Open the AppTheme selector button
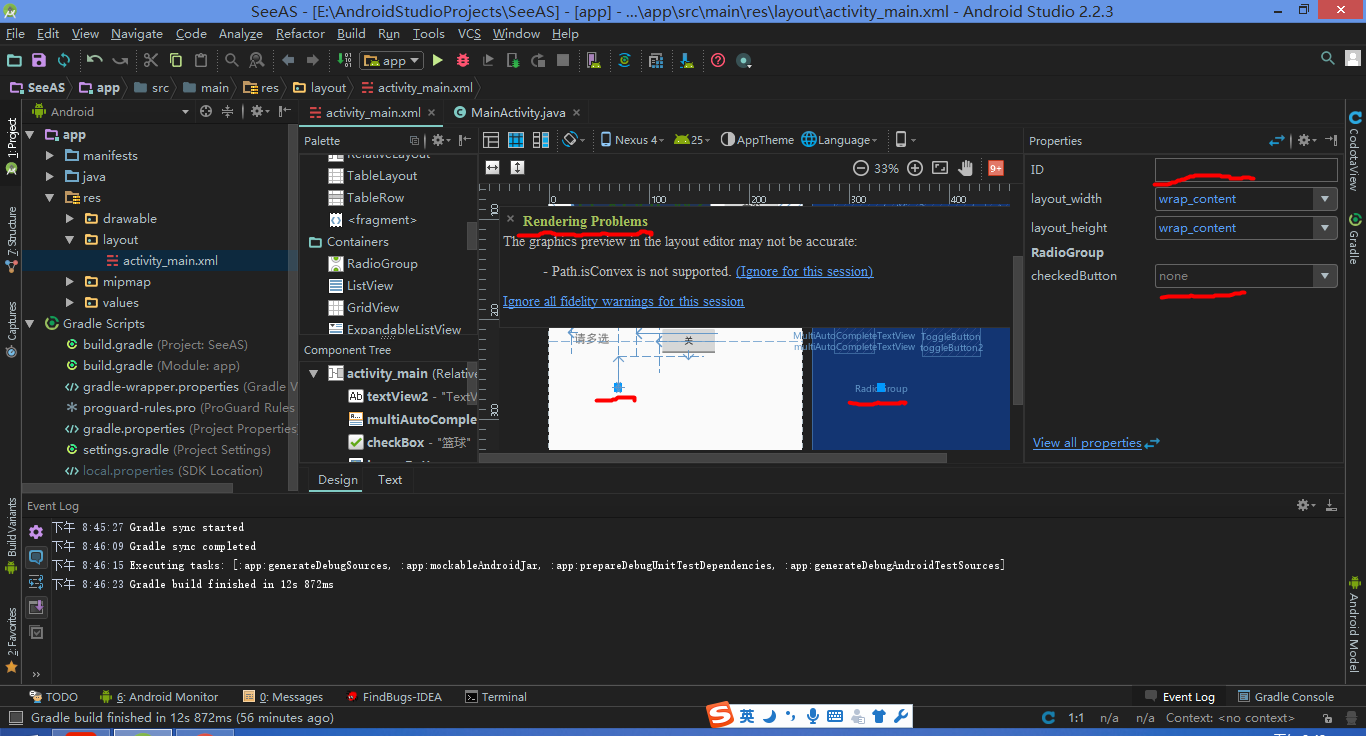 tap(757, 140)
